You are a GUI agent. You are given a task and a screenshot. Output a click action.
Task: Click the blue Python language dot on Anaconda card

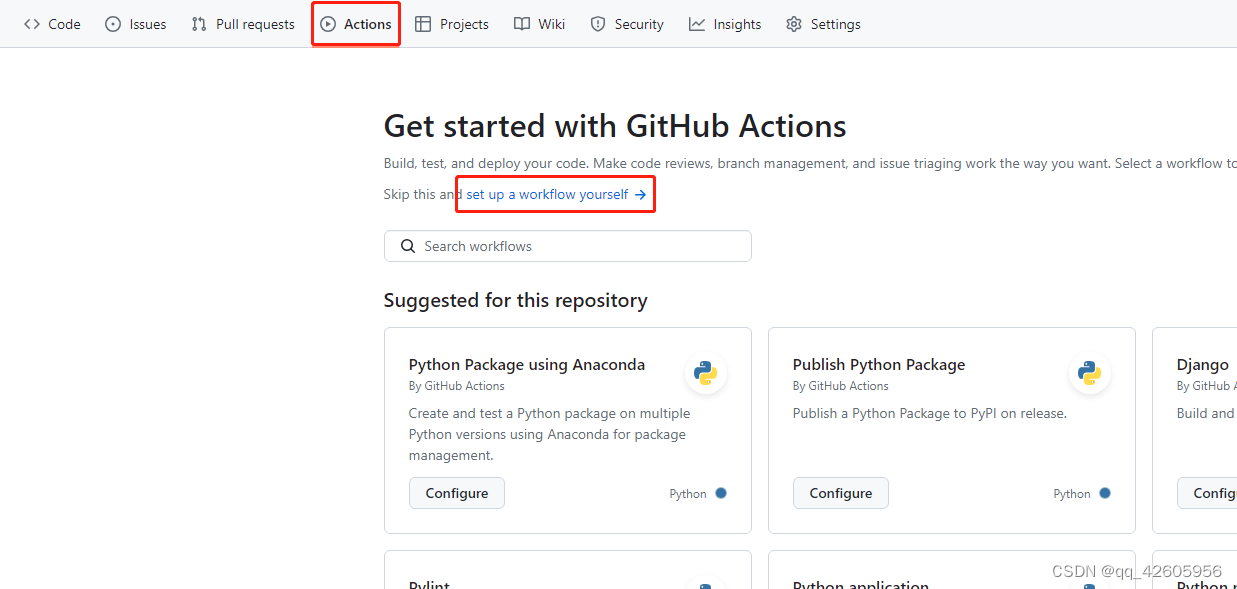[x=721, y=493]
